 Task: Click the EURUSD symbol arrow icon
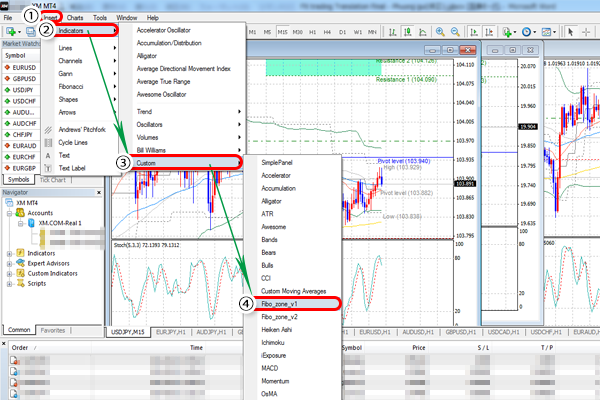point(7,67)
